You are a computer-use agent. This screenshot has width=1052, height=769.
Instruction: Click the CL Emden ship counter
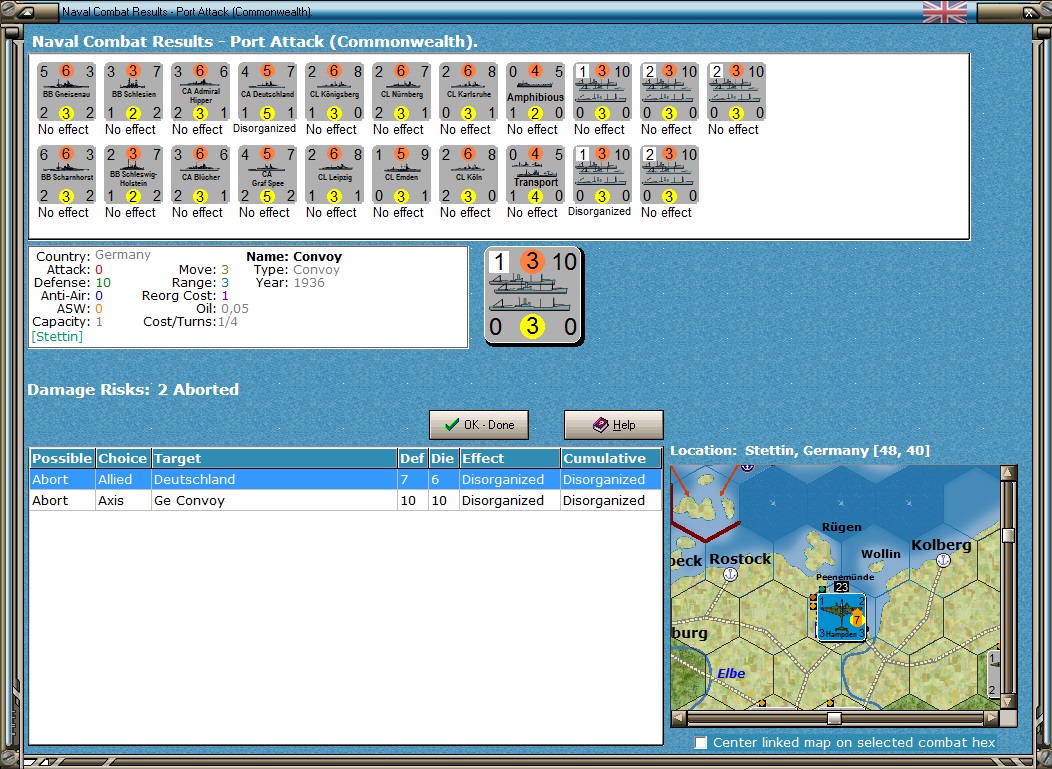[x=401, y=174]
